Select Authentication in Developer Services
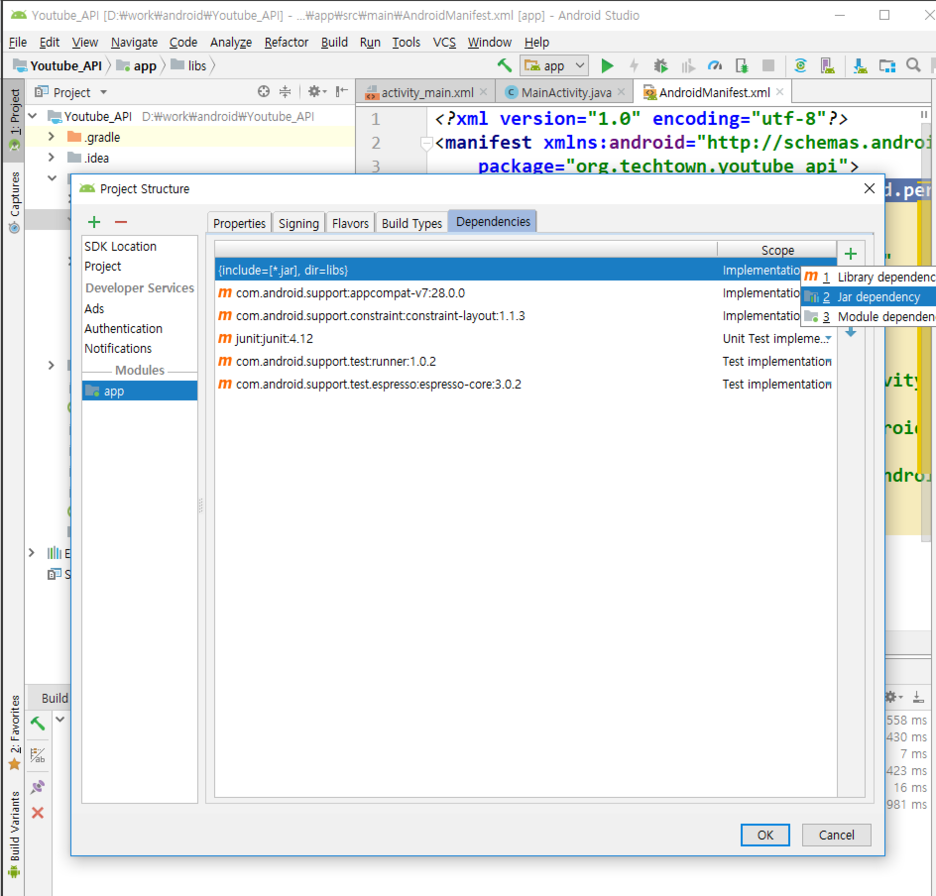The height and width of the screenshot is (896, 936). click(x=124, y=328)
